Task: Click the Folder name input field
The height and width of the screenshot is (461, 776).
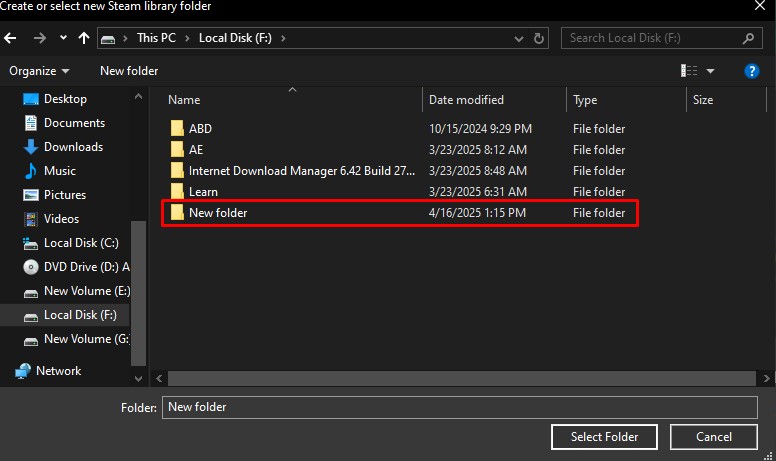Action: click(460, 407)
